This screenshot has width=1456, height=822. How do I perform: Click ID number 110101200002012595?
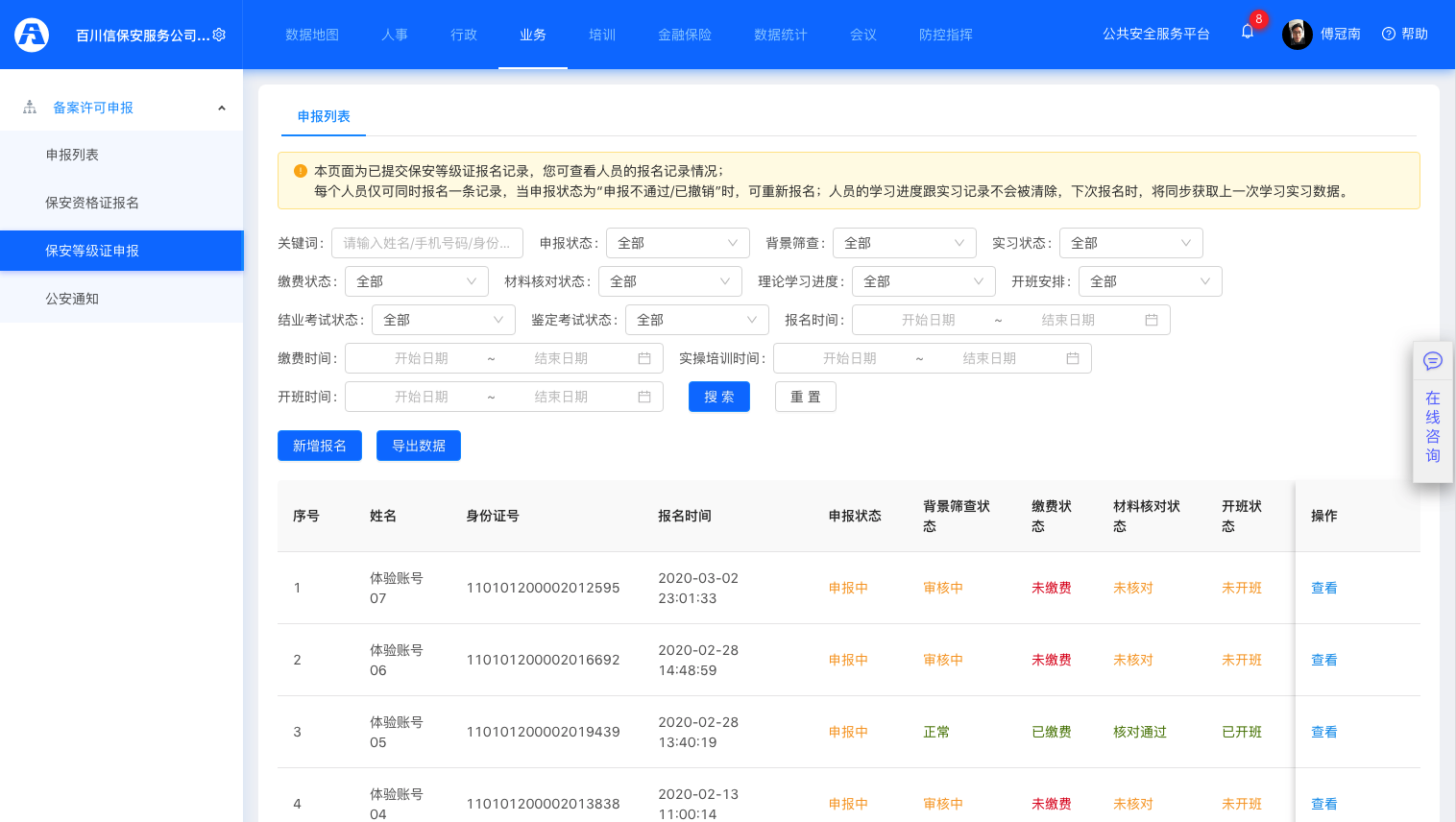point(543,588)
